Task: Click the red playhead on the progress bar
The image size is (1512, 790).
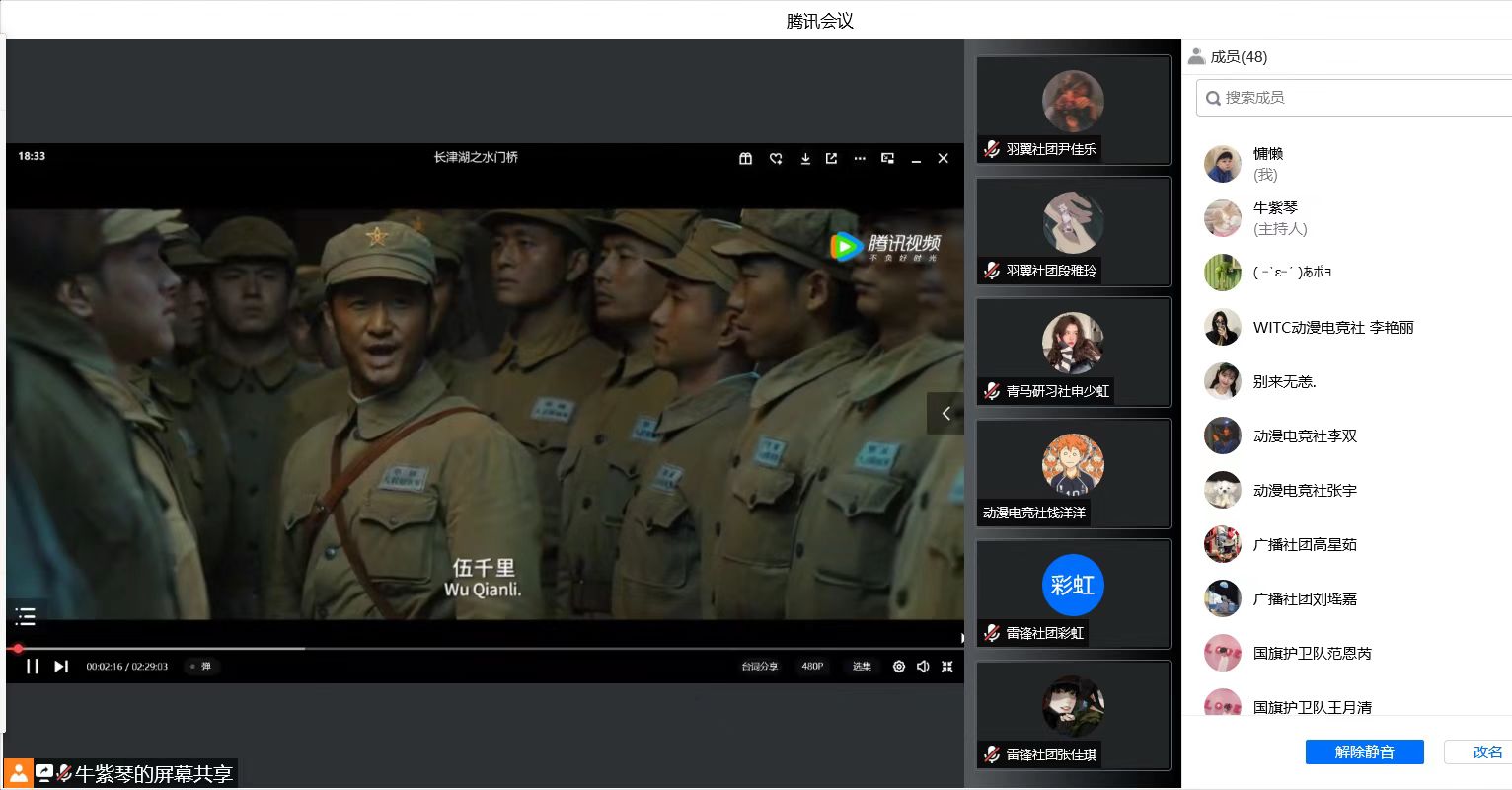Action: point(17,649)
